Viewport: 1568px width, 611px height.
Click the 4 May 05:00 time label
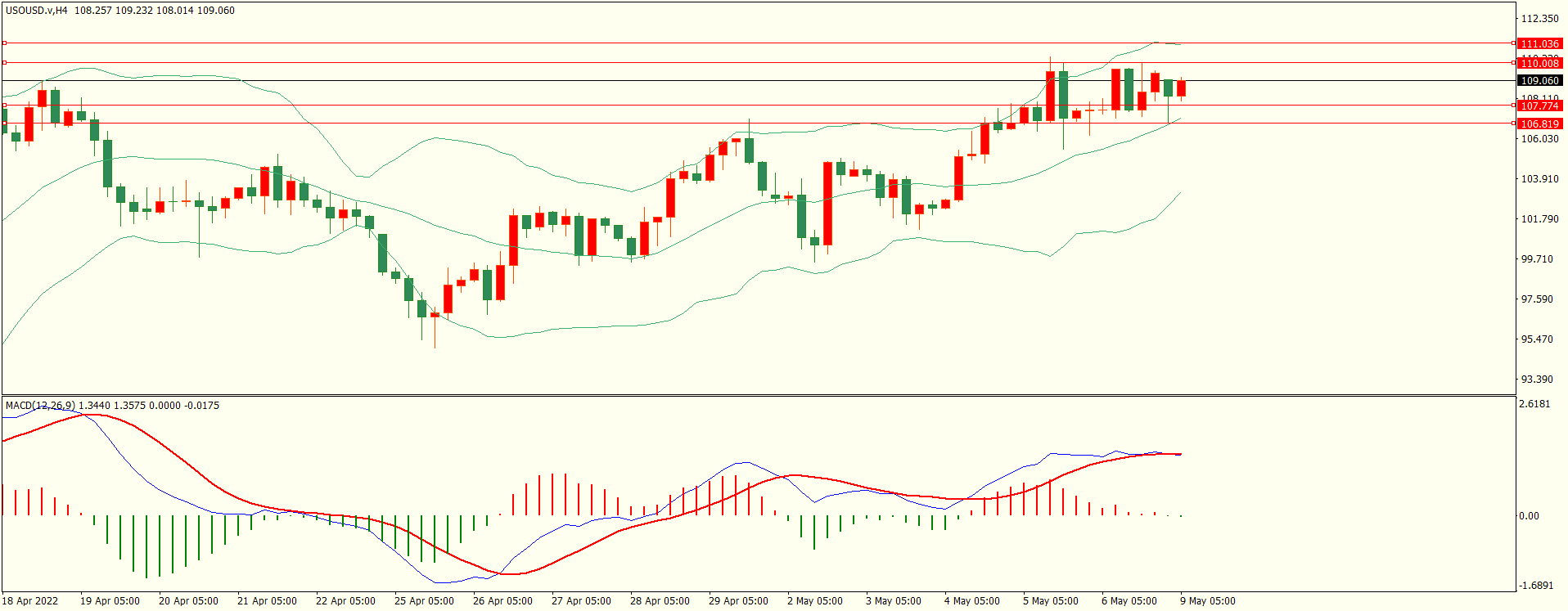(971, 601)
